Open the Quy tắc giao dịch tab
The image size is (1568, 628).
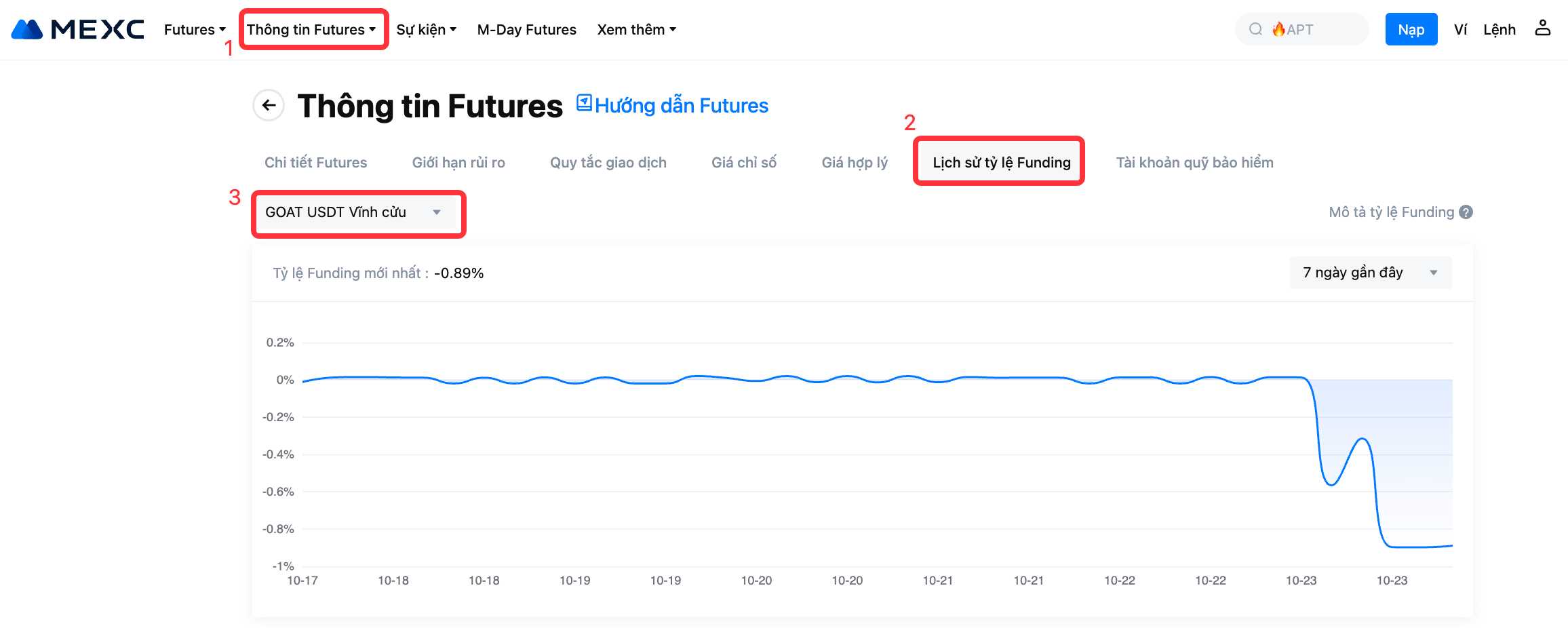608,163
